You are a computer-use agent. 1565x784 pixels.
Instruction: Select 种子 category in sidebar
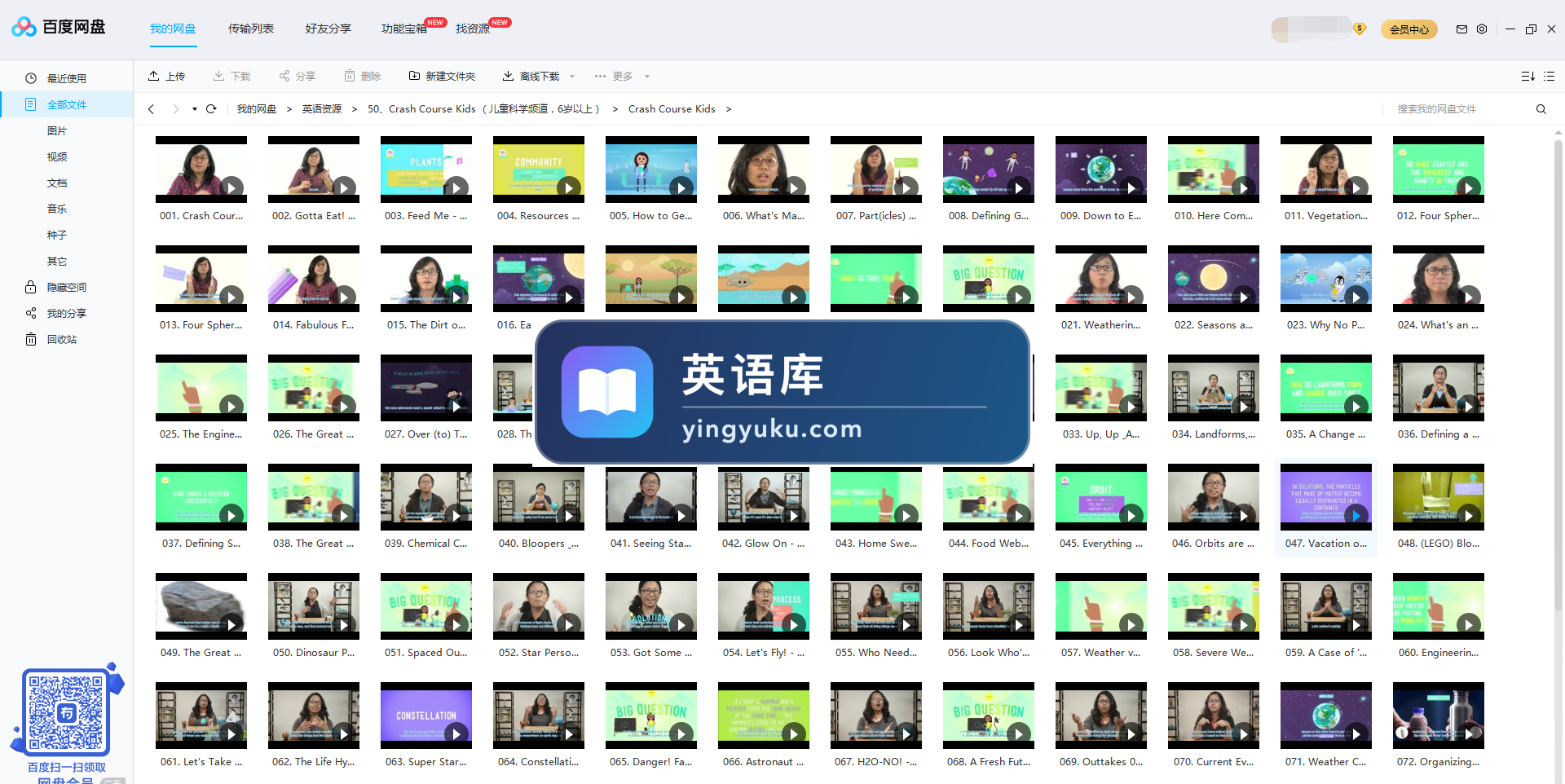point(57,235)
